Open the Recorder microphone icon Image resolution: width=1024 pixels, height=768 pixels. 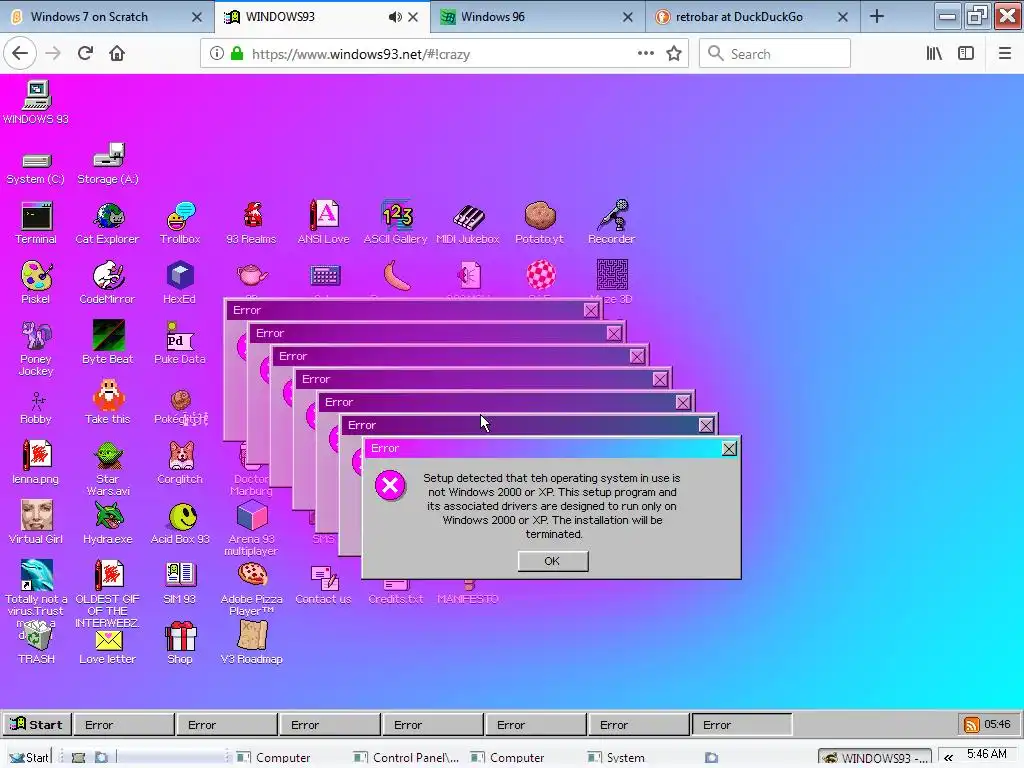pos(611,223)
